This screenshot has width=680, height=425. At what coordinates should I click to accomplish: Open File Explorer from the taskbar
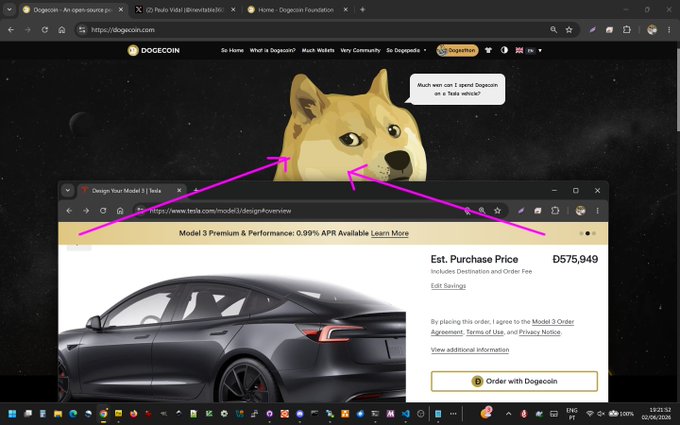58,414
